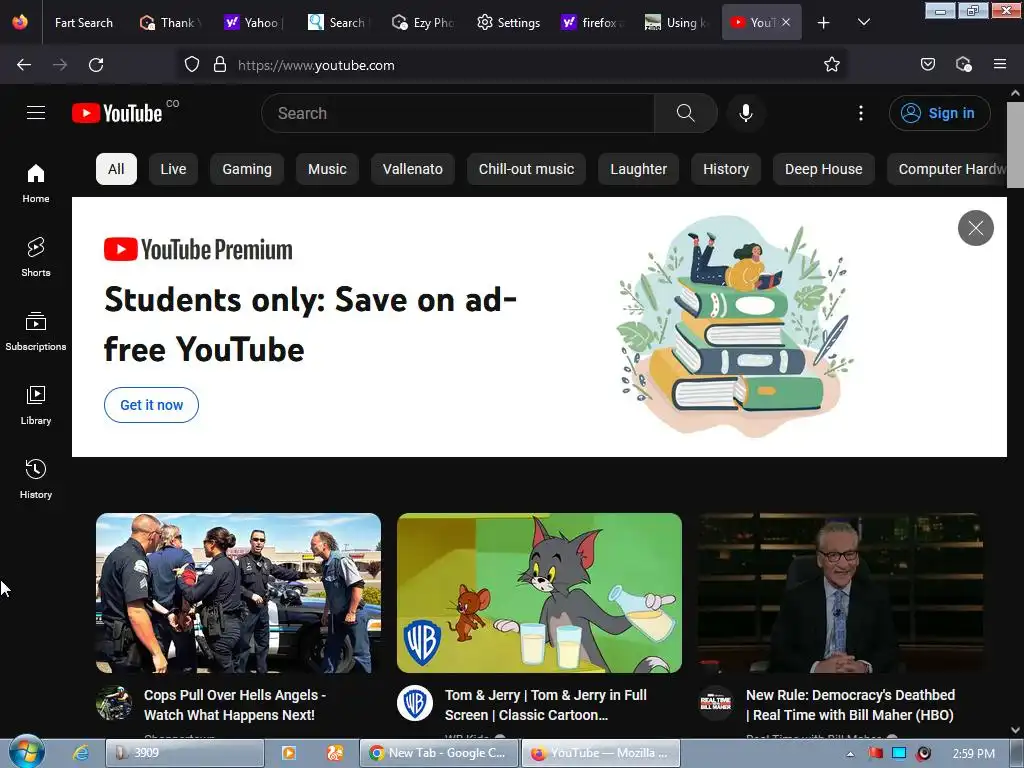Viewport: 1024px width, 768px height.
Task: Click the Sign in button
Action: [x=939, y=113]
